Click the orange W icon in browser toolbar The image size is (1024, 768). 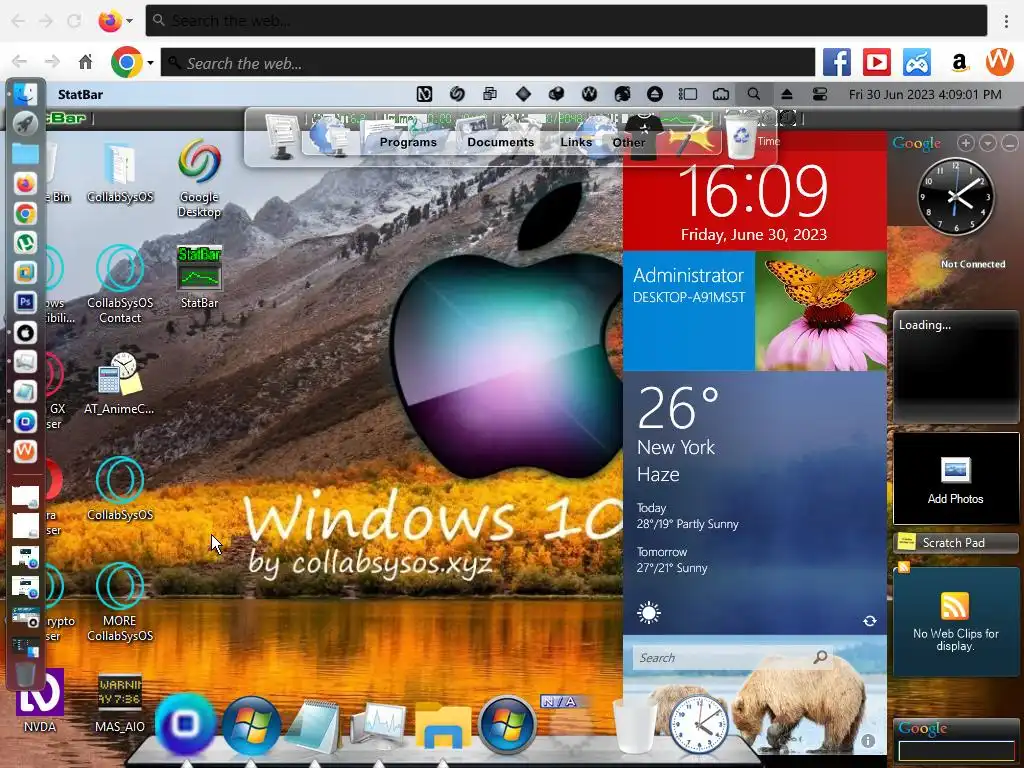pos(999,62)
